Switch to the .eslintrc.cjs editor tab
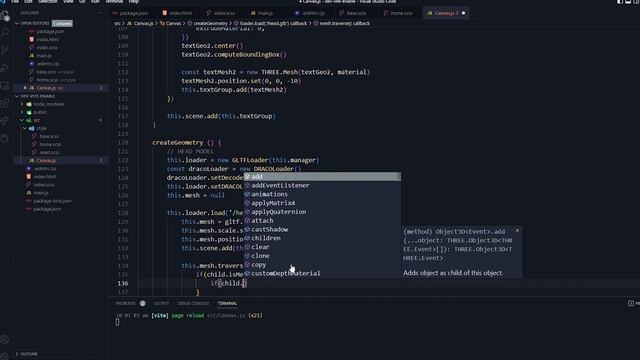This screenshot has width=640, height=360. click(x=310, y=13)
